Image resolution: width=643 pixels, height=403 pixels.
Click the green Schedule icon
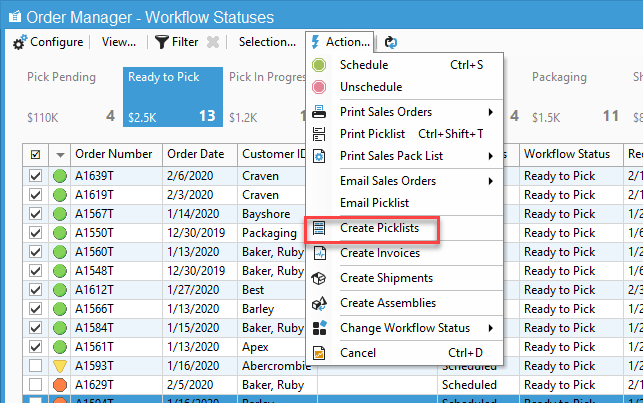click(319, 65)
